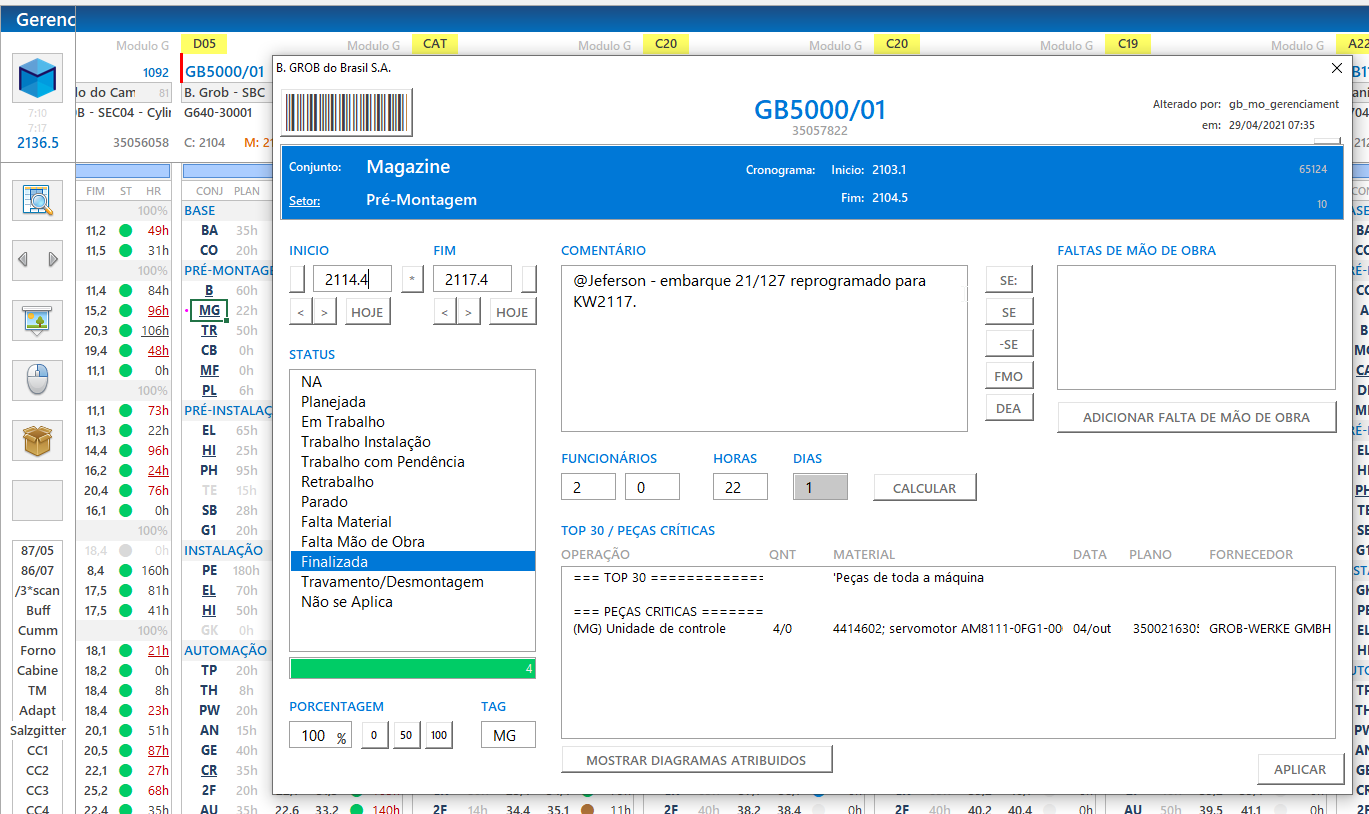This screenshot has width=1369, height=814.
Task: Select the highlighted Finalizada status
Action: (412, 562)
